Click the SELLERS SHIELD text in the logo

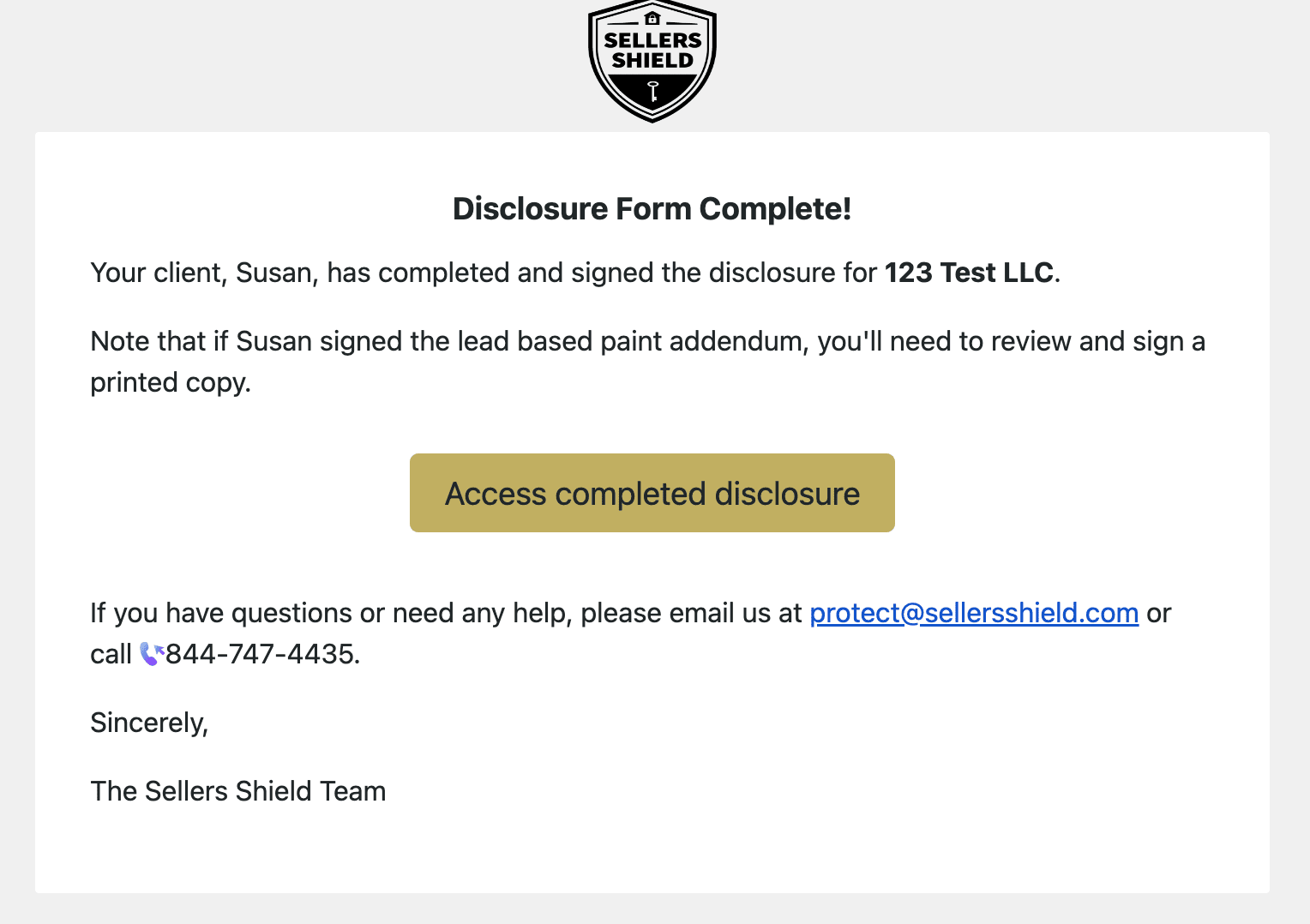(652, 51)
